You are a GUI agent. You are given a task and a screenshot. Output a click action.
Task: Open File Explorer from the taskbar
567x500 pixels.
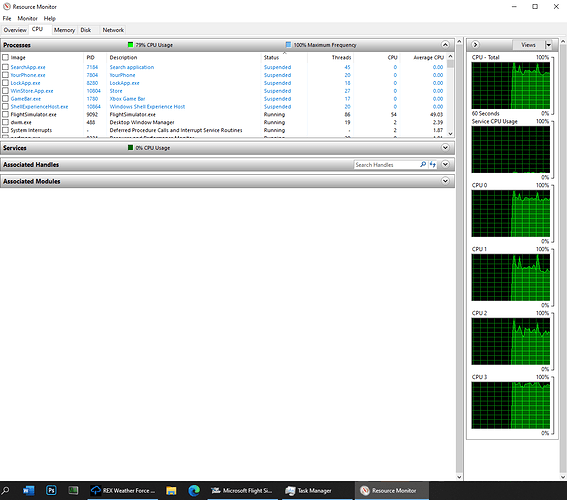[x=171, y=491]
